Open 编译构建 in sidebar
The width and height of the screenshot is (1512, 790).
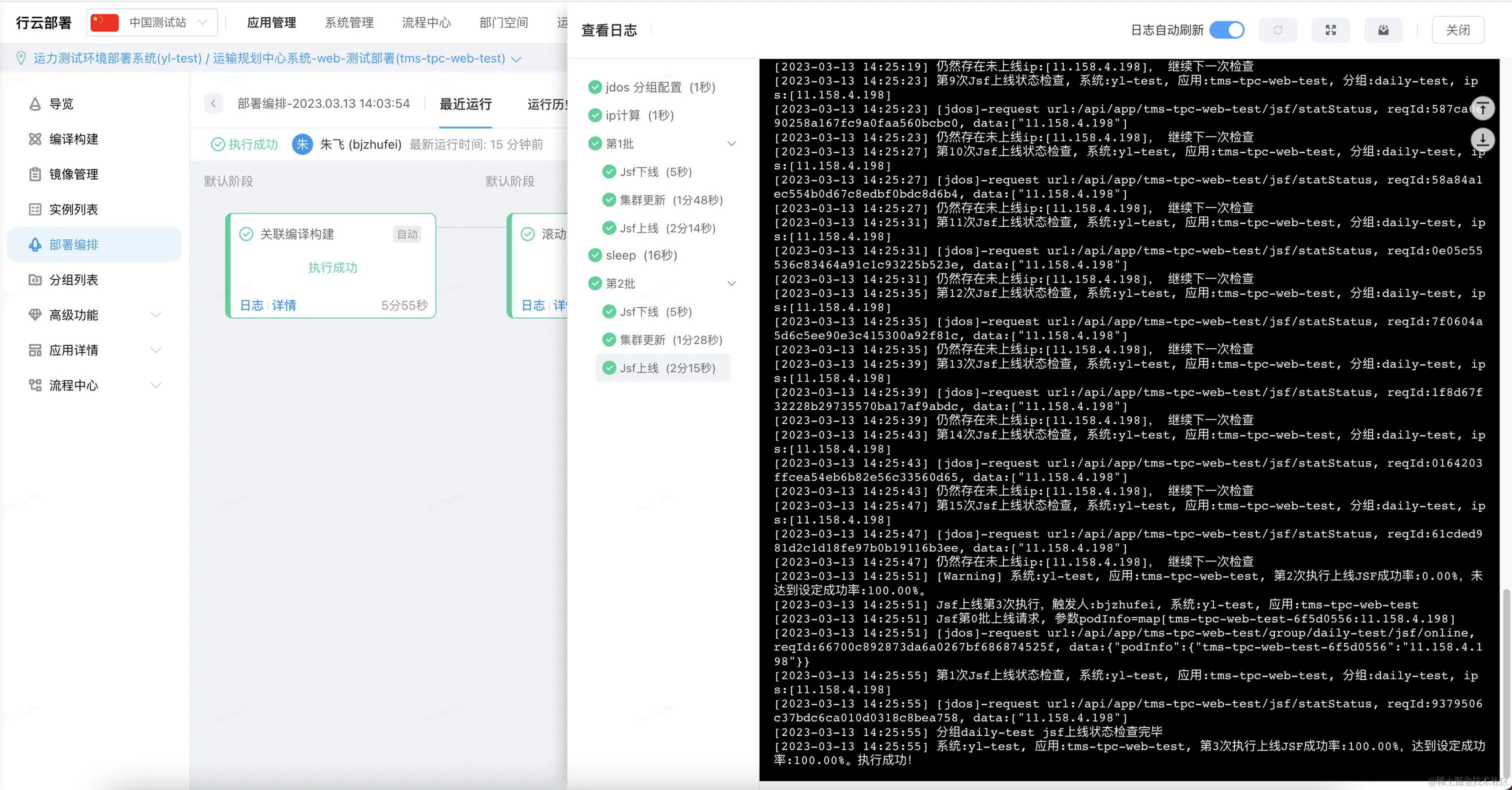tap(73, 139)
